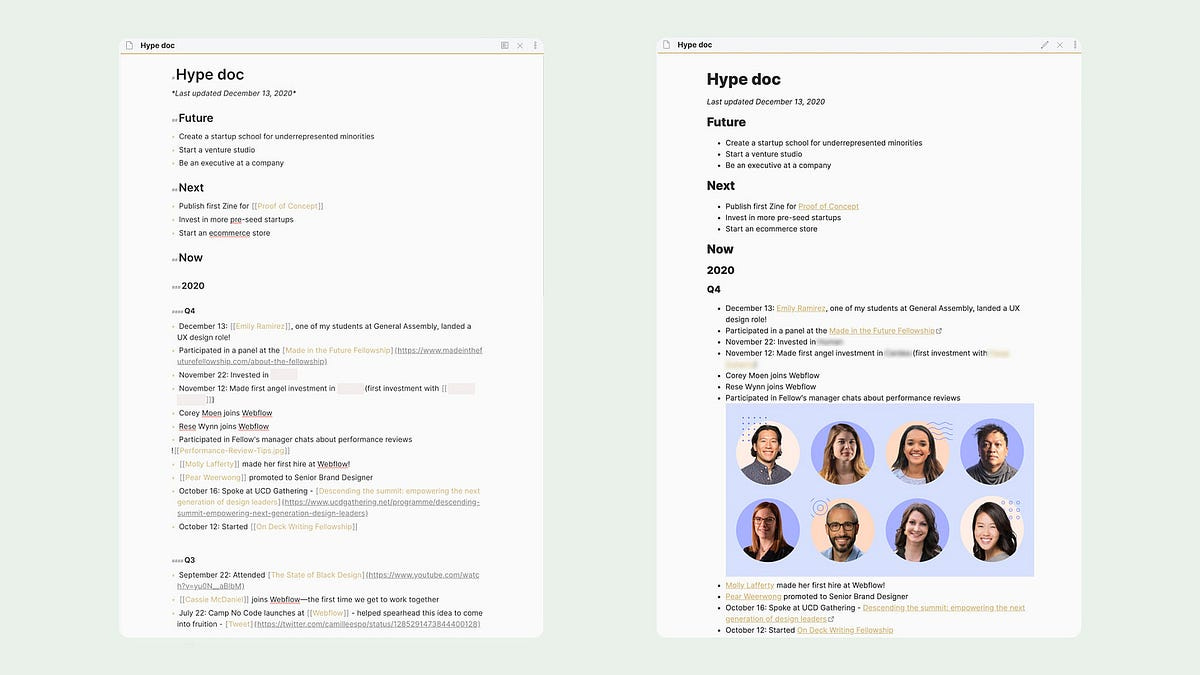Screen dimensions: 1200x675
Task: Open Made in the Future Fellowship link in preview
Action: [882, 331]
